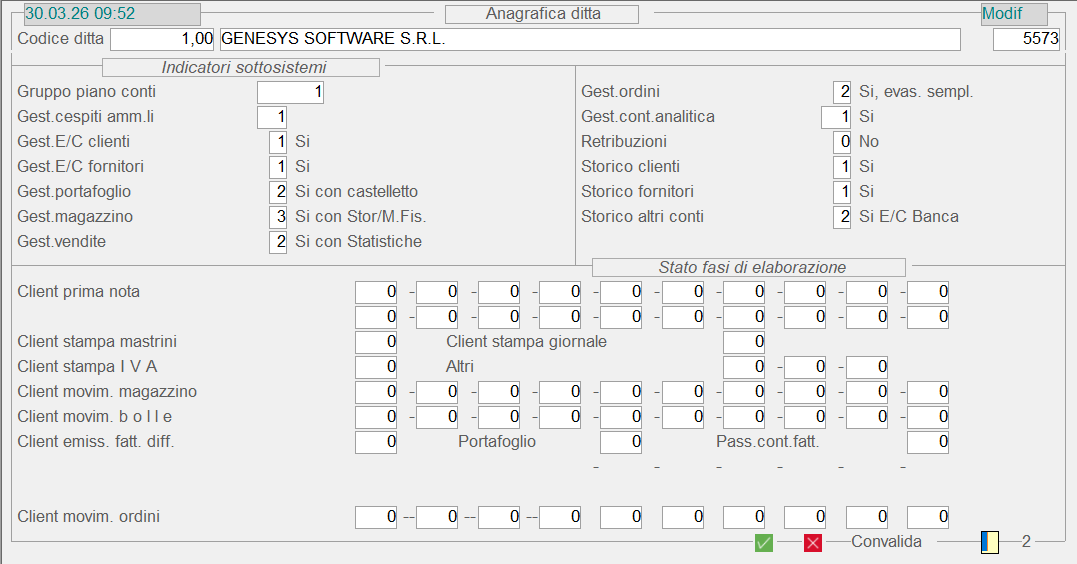Image resolution: width=1077 pixels, height=564 pixels.
Task: Click the Convalida label
Action: click(886, 542)
